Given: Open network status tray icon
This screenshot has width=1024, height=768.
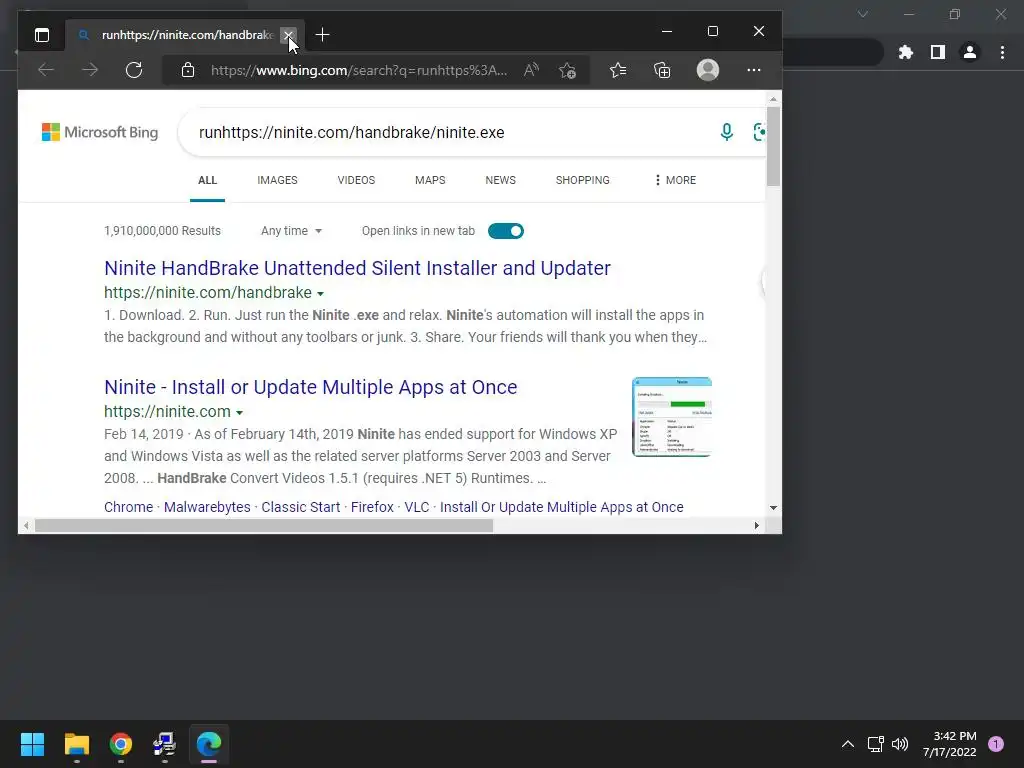Looking at the screenshot, I should point(875,744).
